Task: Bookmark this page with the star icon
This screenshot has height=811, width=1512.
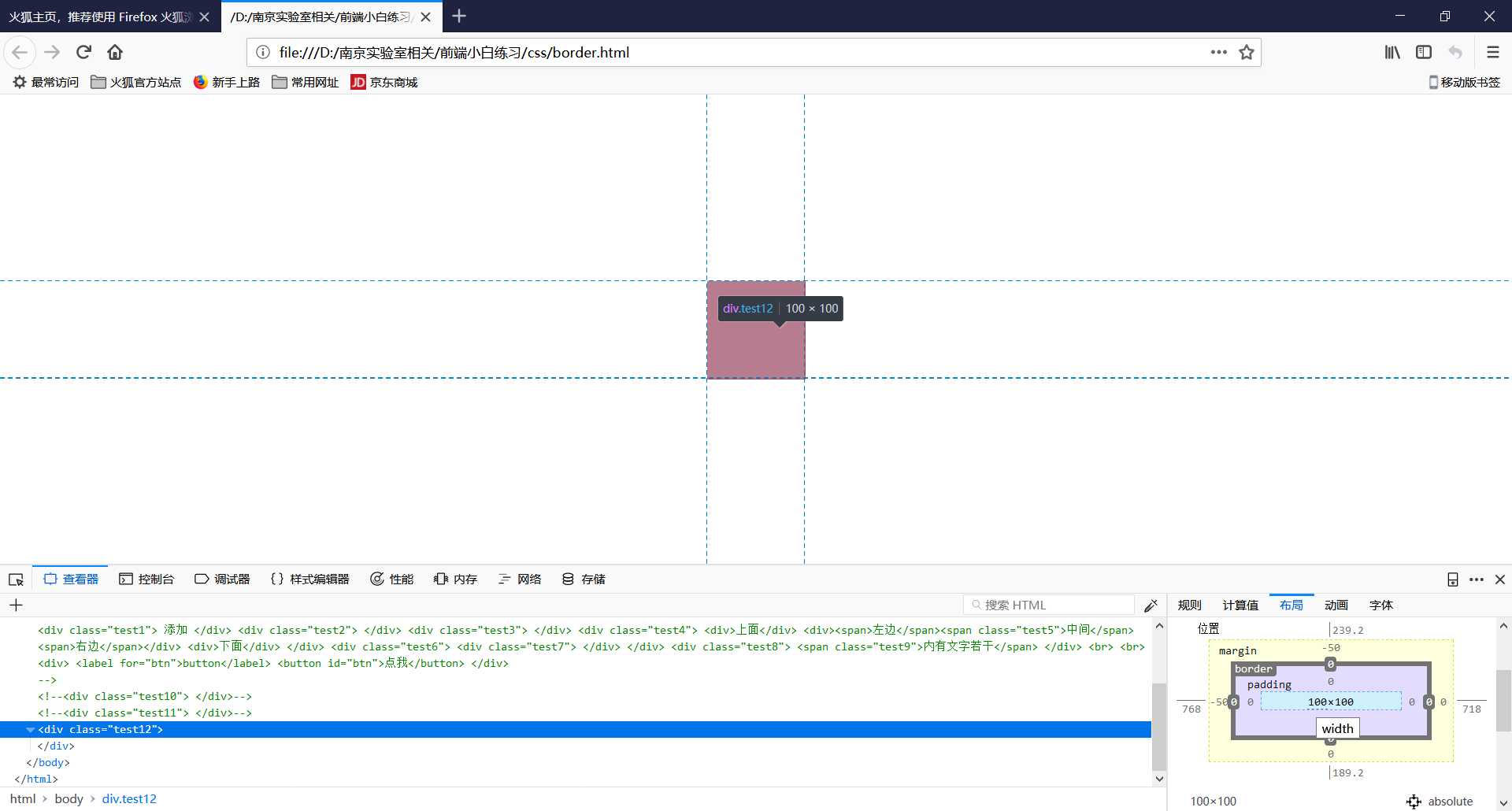Action: [x=1246, y=52]
